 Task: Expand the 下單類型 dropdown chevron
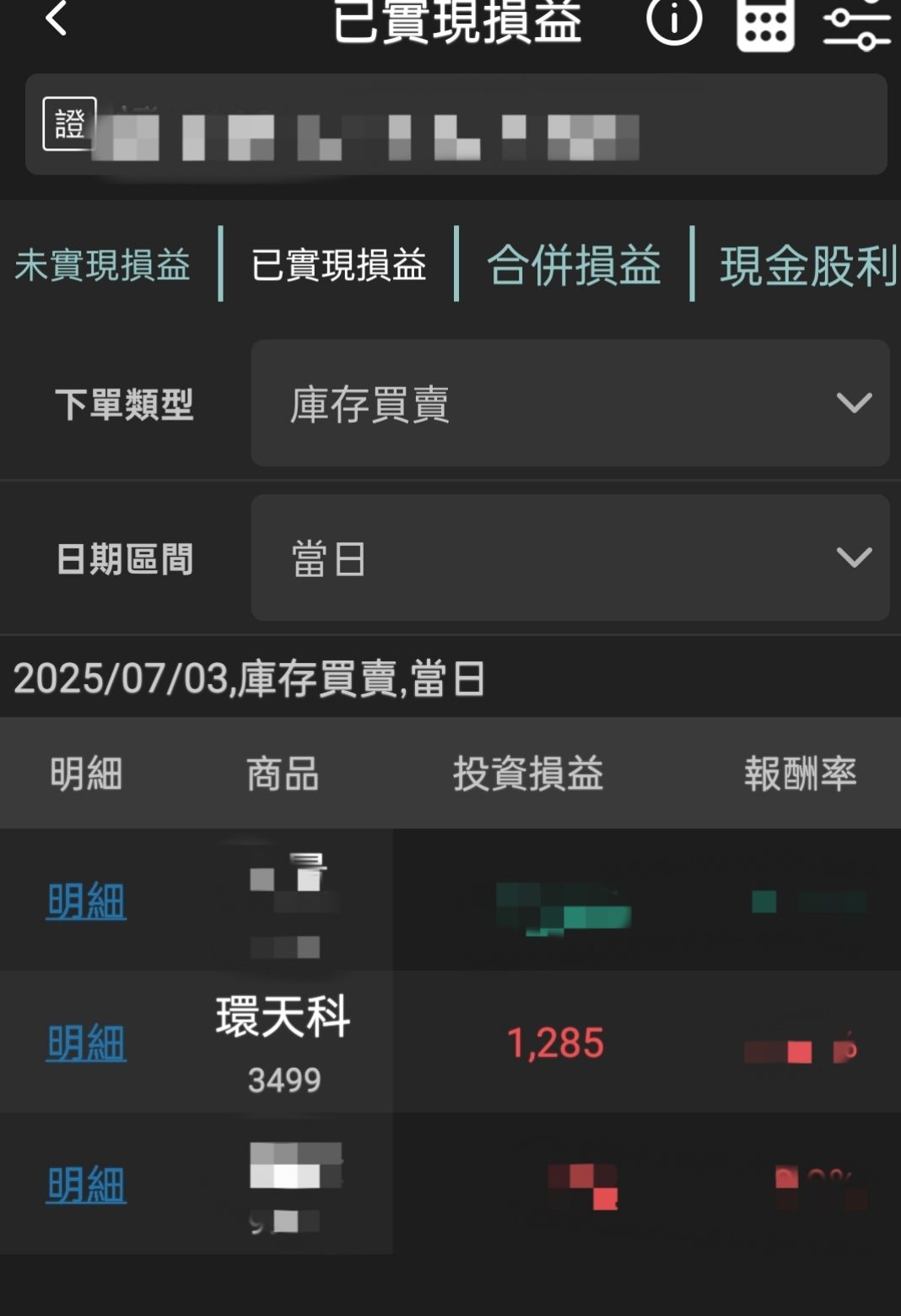854,402
